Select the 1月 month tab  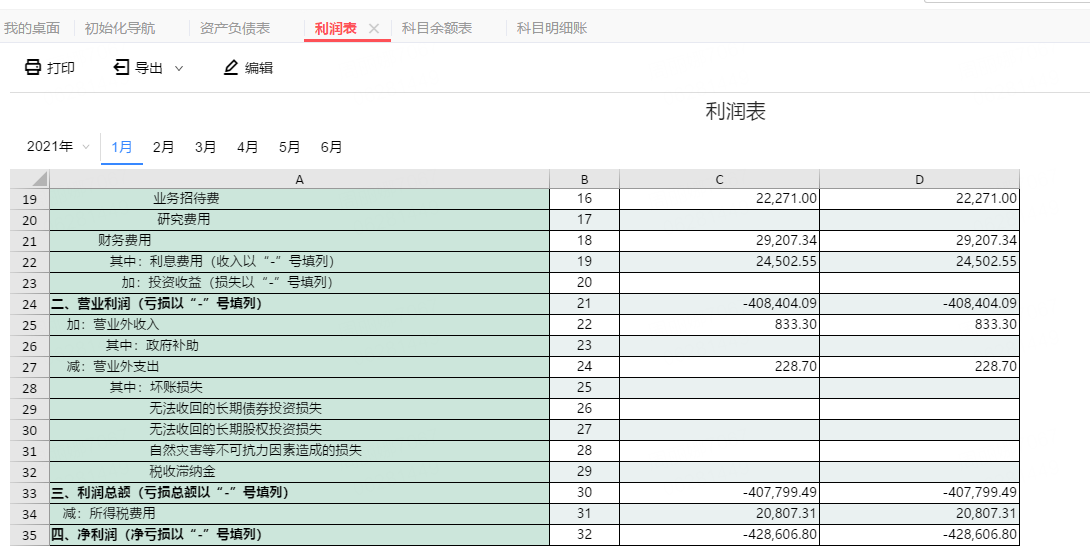pos(122,147)
